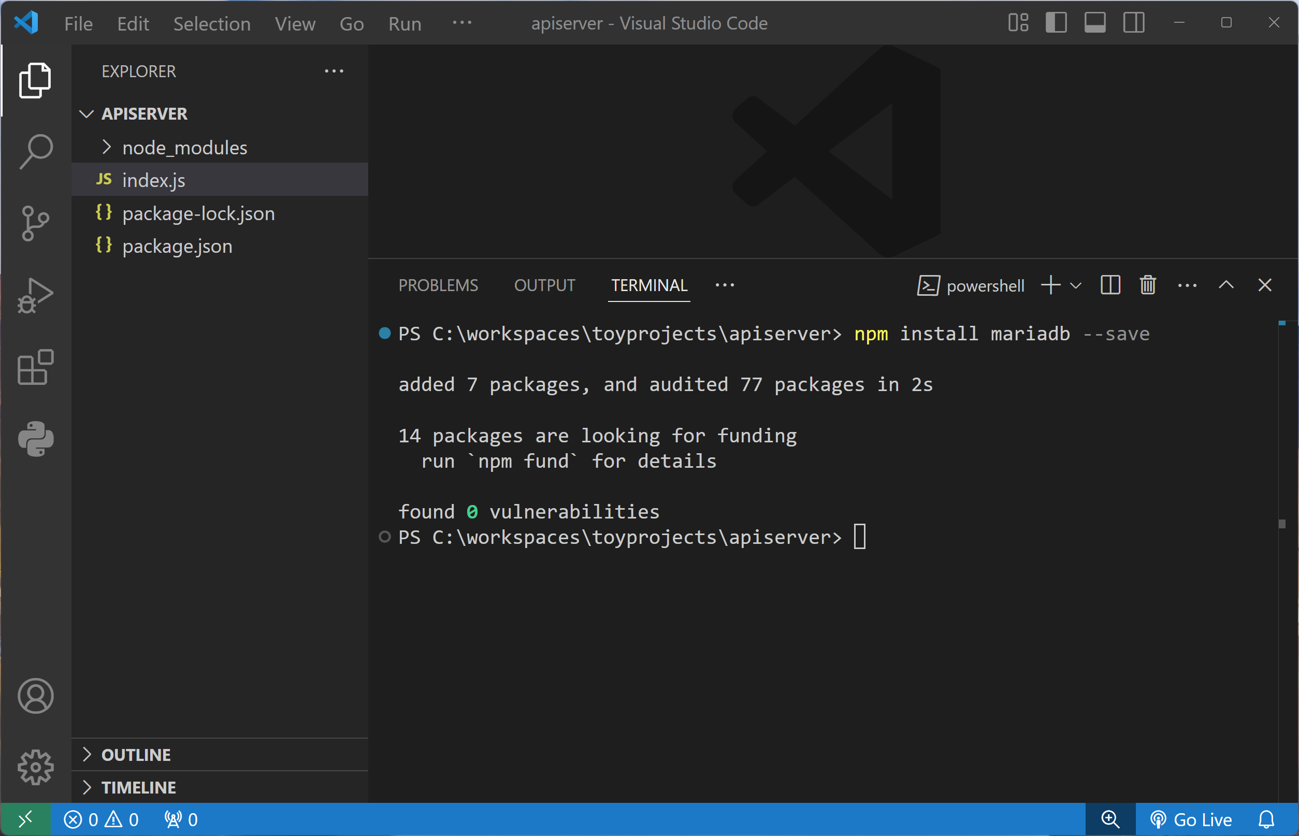Kill the terminal with trash icon
The width and height of the screenshot is (1299, 836).
(x=1148, y=285)
